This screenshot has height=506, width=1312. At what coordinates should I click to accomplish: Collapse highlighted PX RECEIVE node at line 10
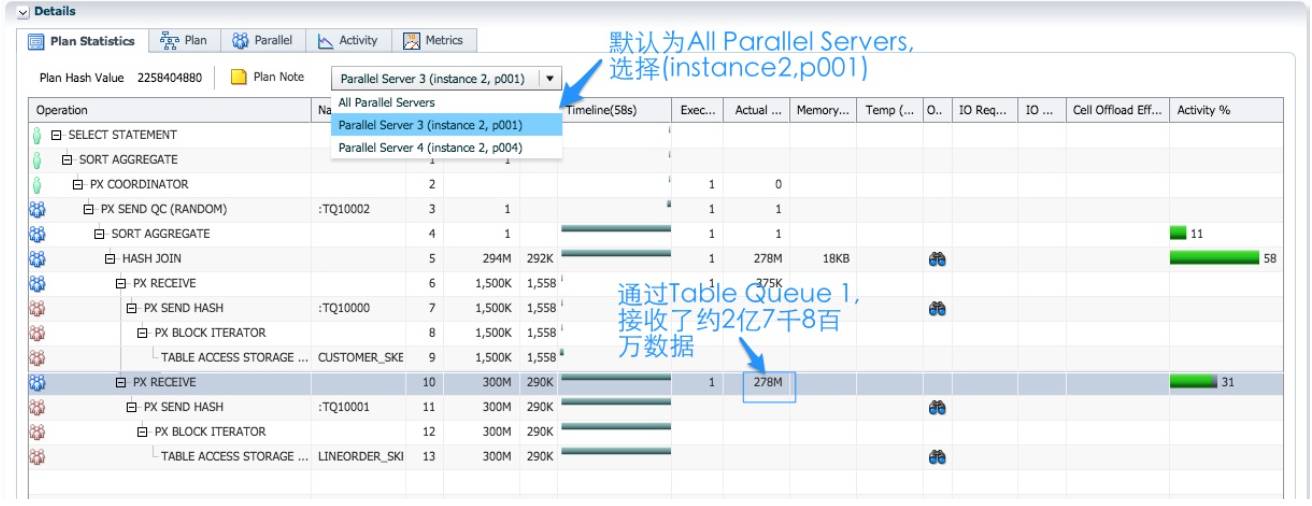122,382
